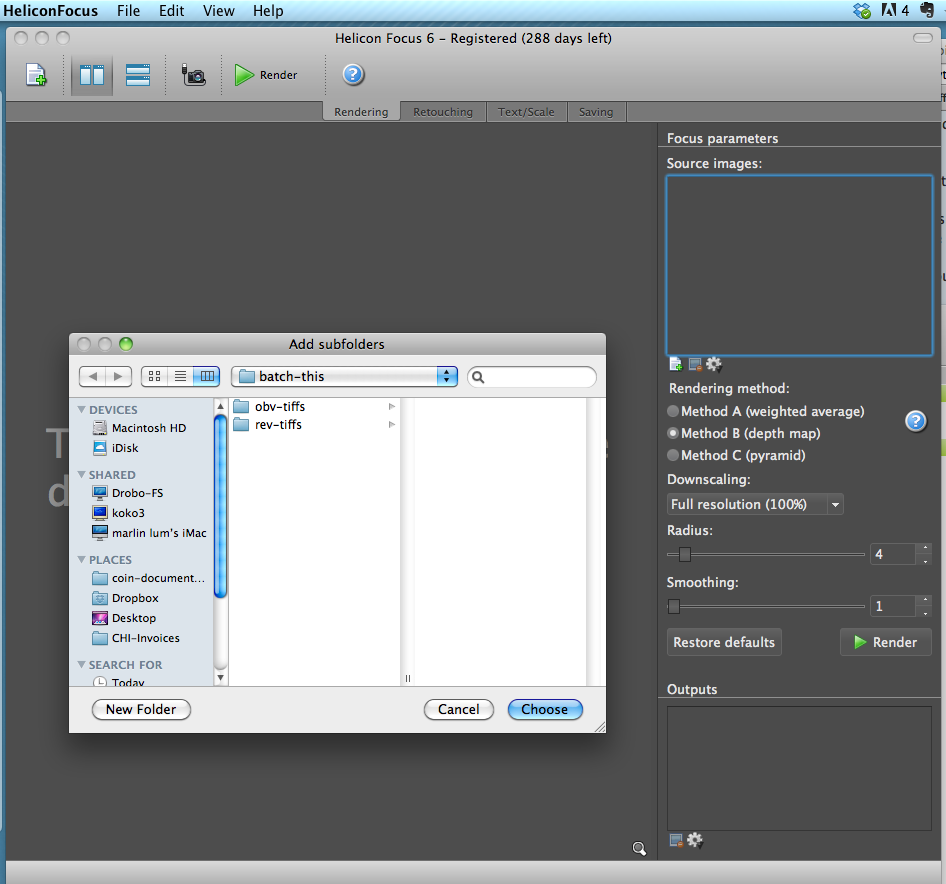Go forward in the Add subfolders dialog

click(x=119, y=377)
